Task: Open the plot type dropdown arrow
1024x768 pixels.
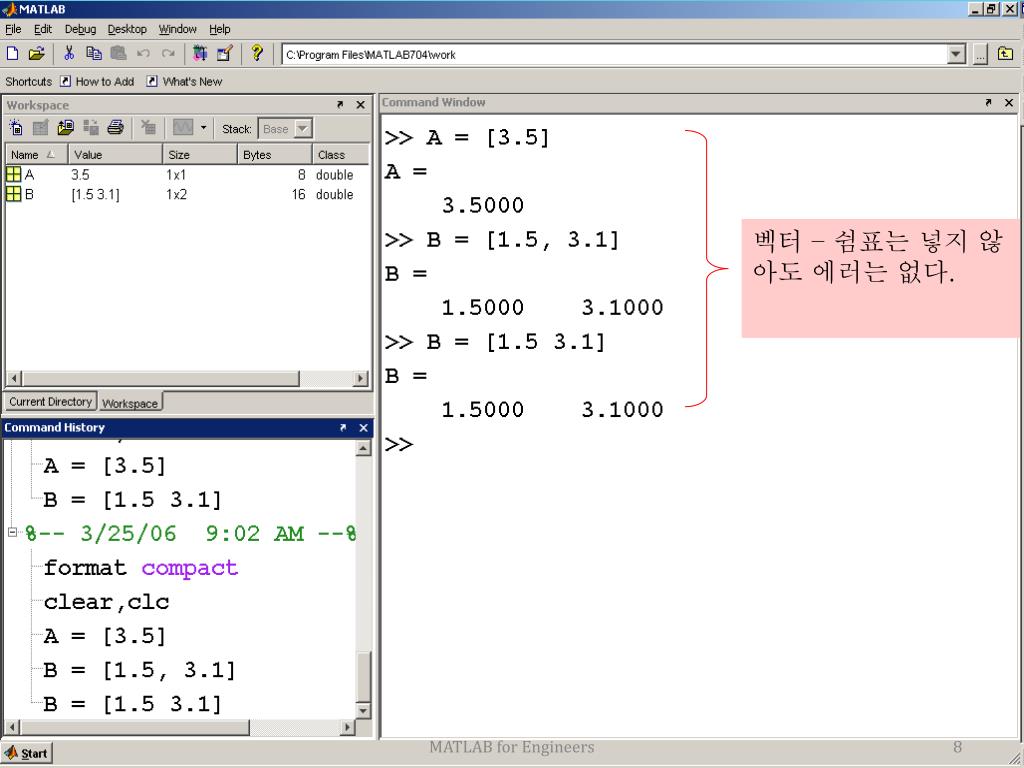Action: [x=203, y=128]
